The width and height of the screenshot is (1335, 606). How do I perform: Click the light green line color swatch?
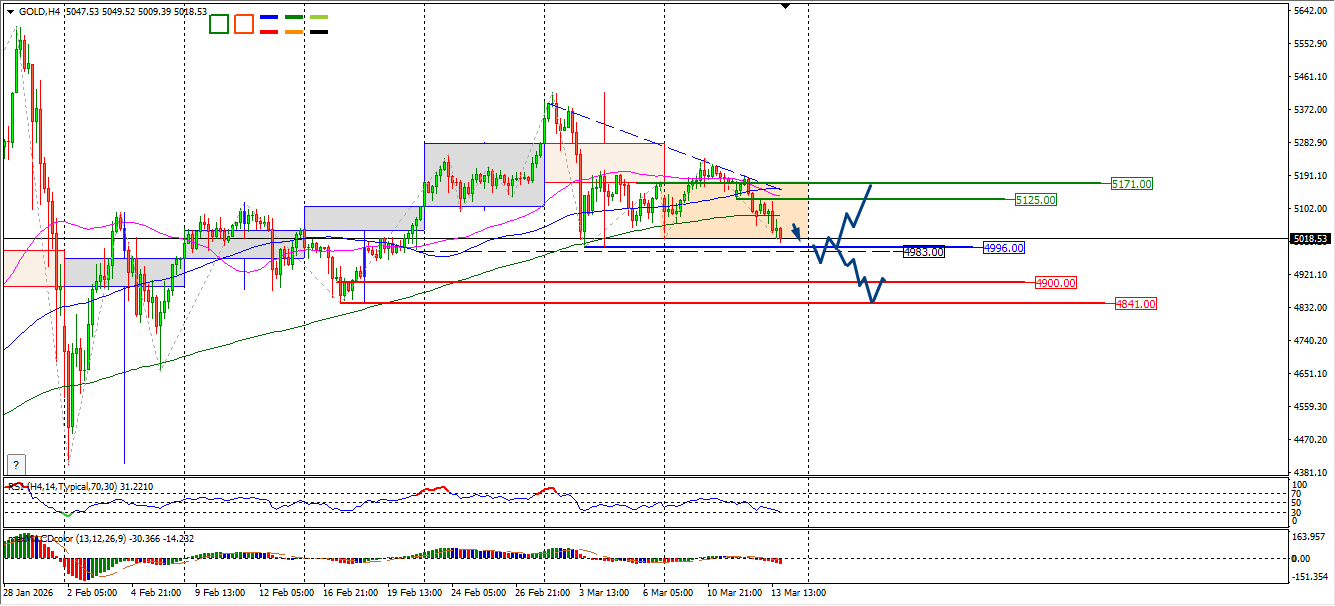[319, 18]
